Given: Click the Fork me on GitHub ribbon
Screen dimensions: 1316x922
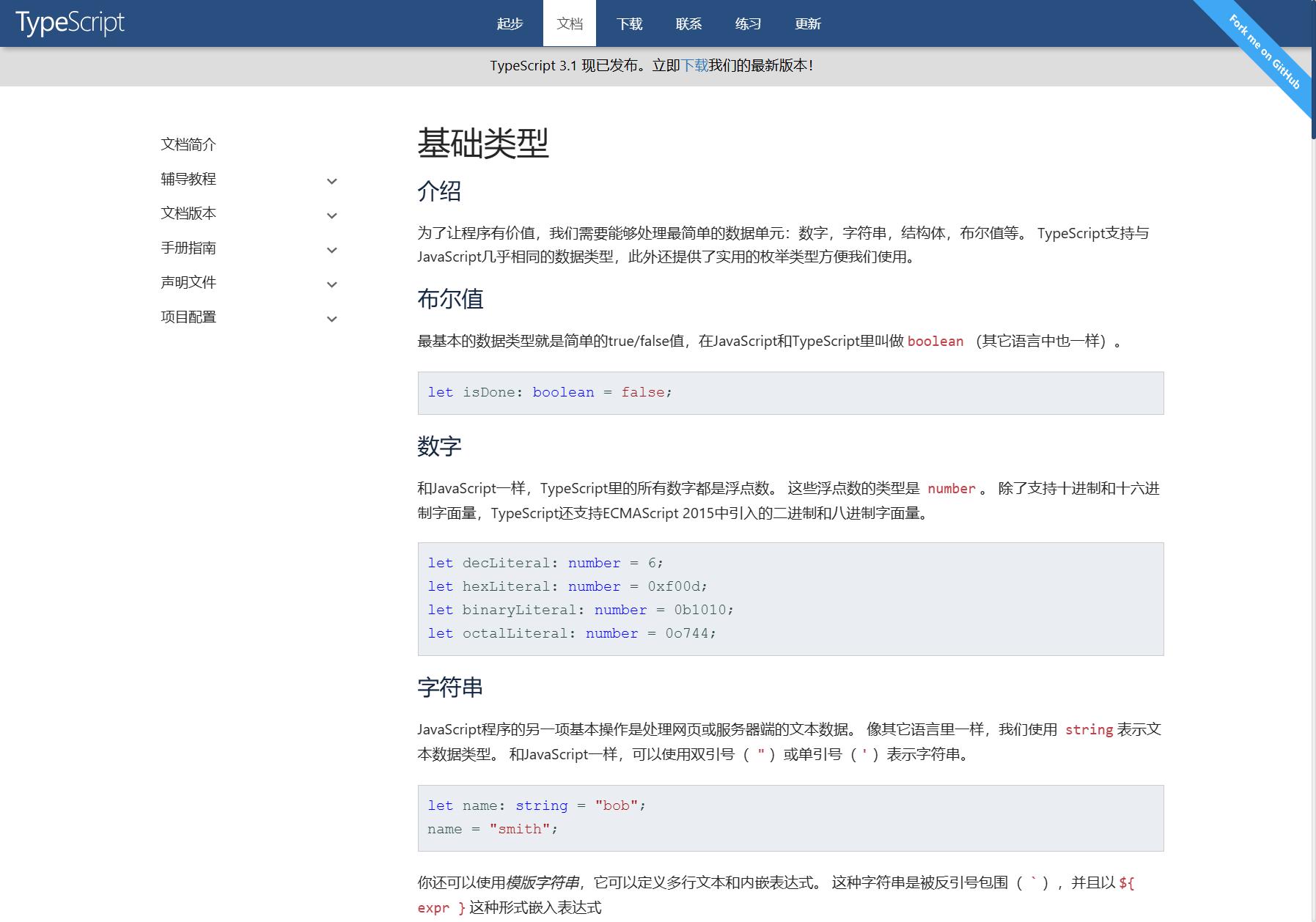Looking at the screenshot, I should pyautogui.click(x=1264, y=51).
